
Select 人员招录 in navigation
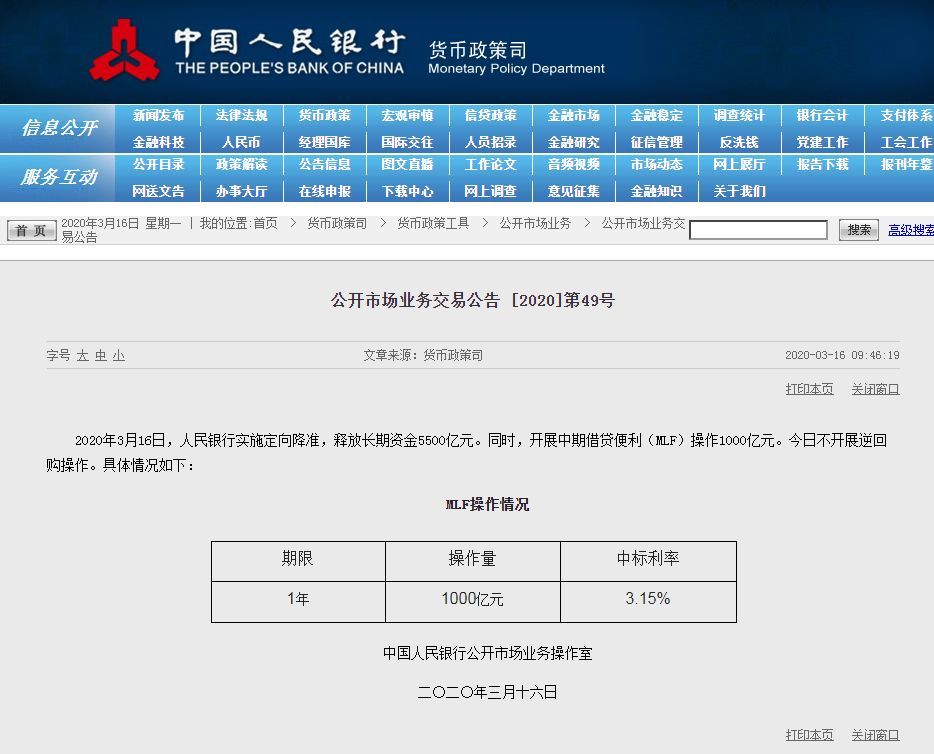click(490, 142)
